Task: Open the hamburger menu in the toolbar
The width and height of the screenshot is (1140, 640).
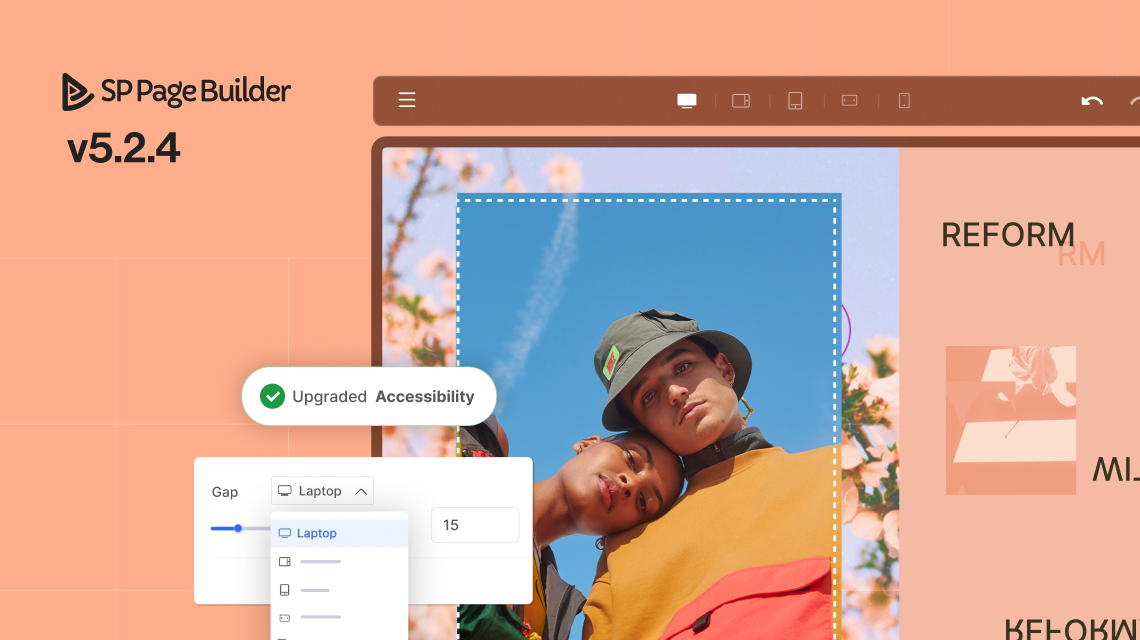Action: click(406, 100)
